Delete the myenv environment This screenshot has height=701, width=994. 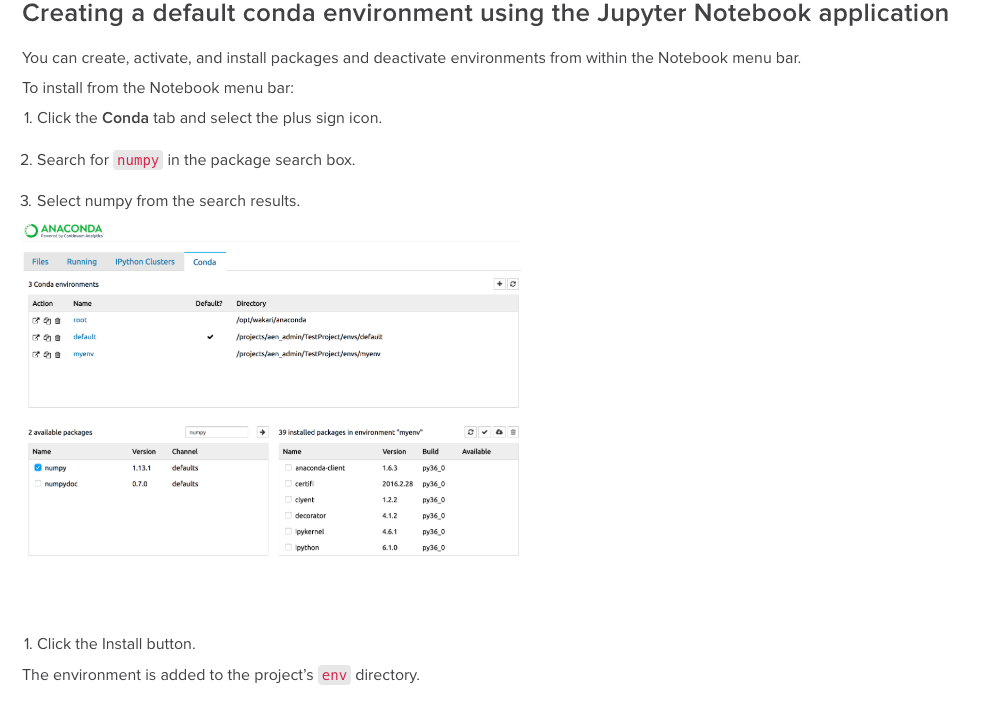click(x=57, y=353)
